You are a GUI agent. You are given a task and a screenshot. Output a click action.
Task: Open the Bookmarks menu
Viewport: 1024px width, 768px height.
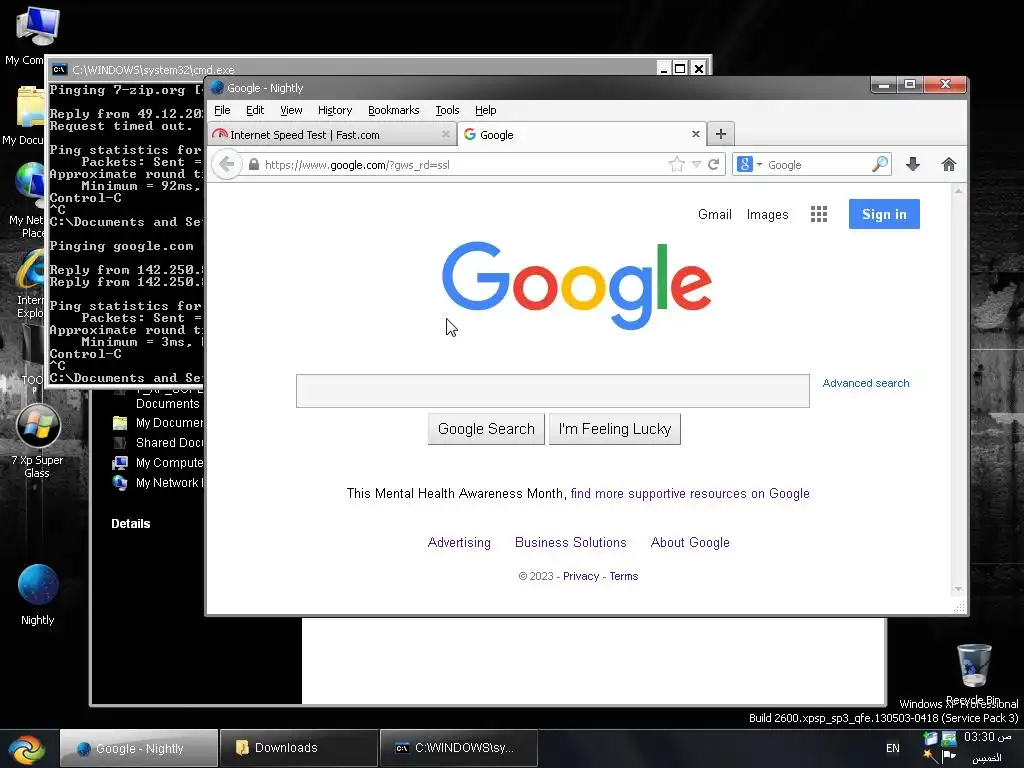click(x=393, y=110)
